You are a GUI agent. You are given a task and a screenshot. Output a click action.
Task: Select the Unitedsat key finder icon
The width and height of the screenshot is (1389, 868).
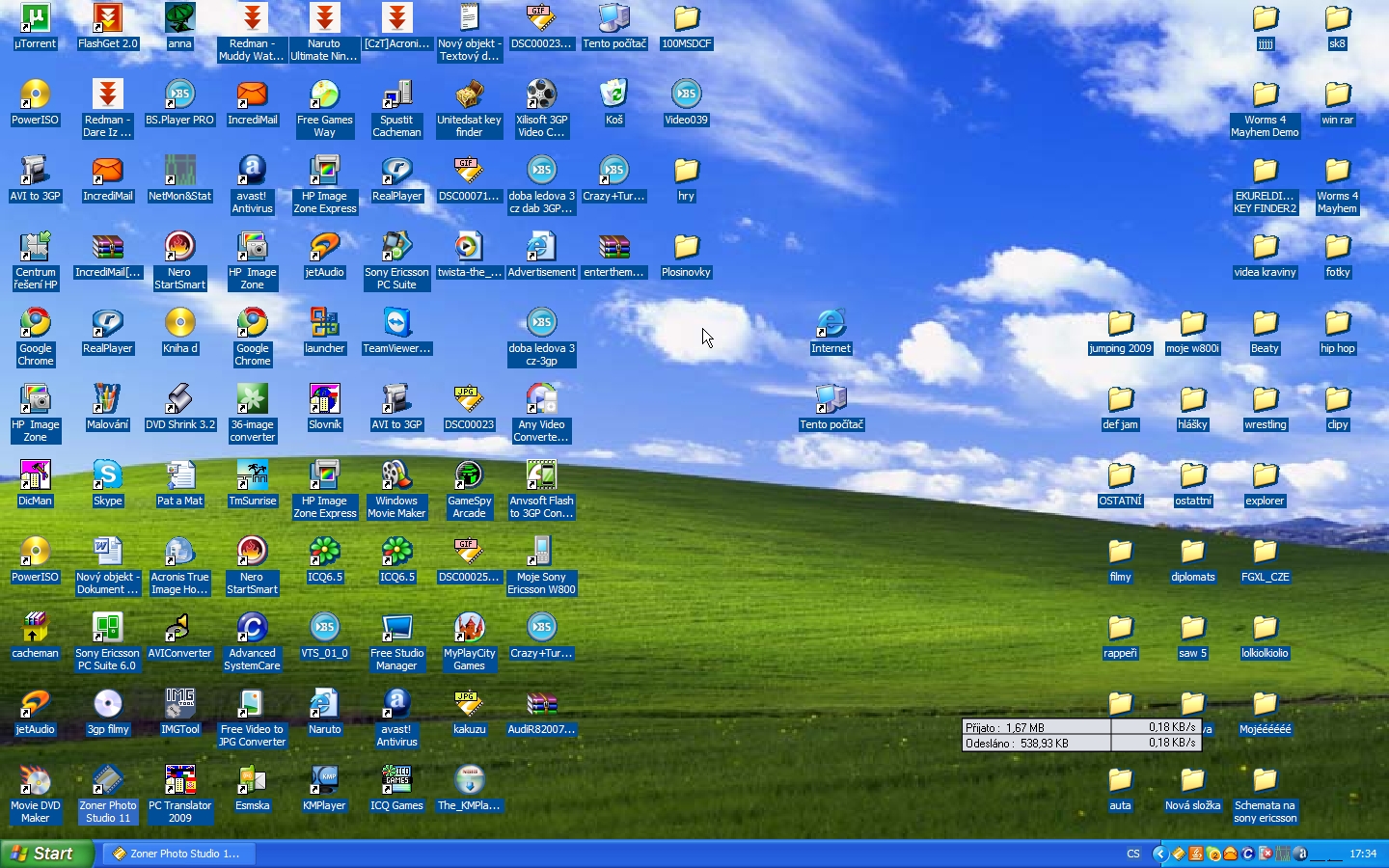coord(470,109)
